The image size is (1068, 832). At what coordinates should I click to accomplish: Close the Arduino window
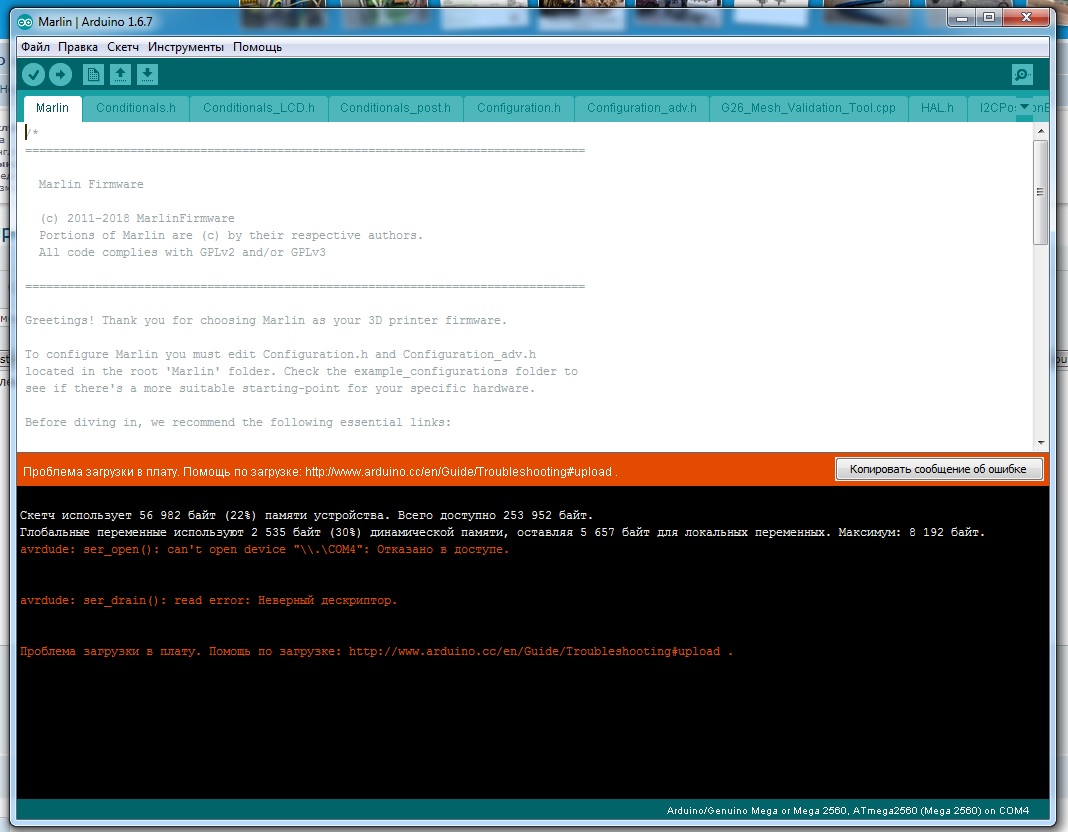(1026, 18)
